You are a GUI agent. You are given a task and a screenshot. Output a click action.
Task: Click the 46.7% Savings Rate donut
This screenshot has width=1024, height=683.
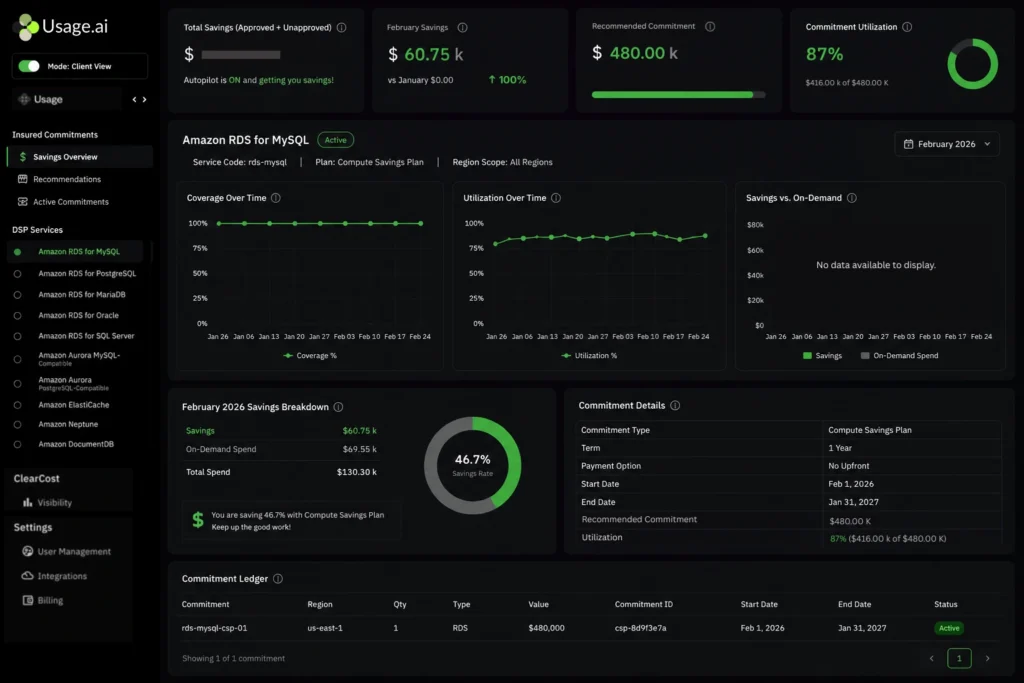tap(472, 465)
